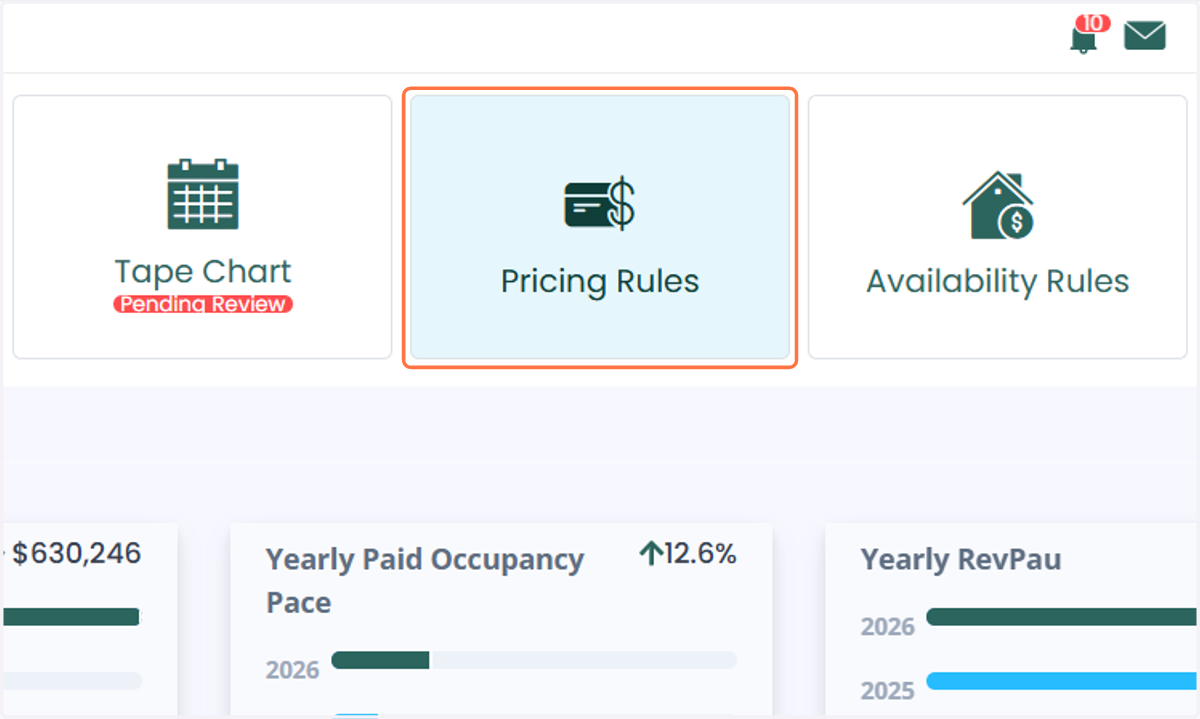Screen dimensions: 1200x719
Task: Click the red 10 notification badge
Action: [1093, 23]
